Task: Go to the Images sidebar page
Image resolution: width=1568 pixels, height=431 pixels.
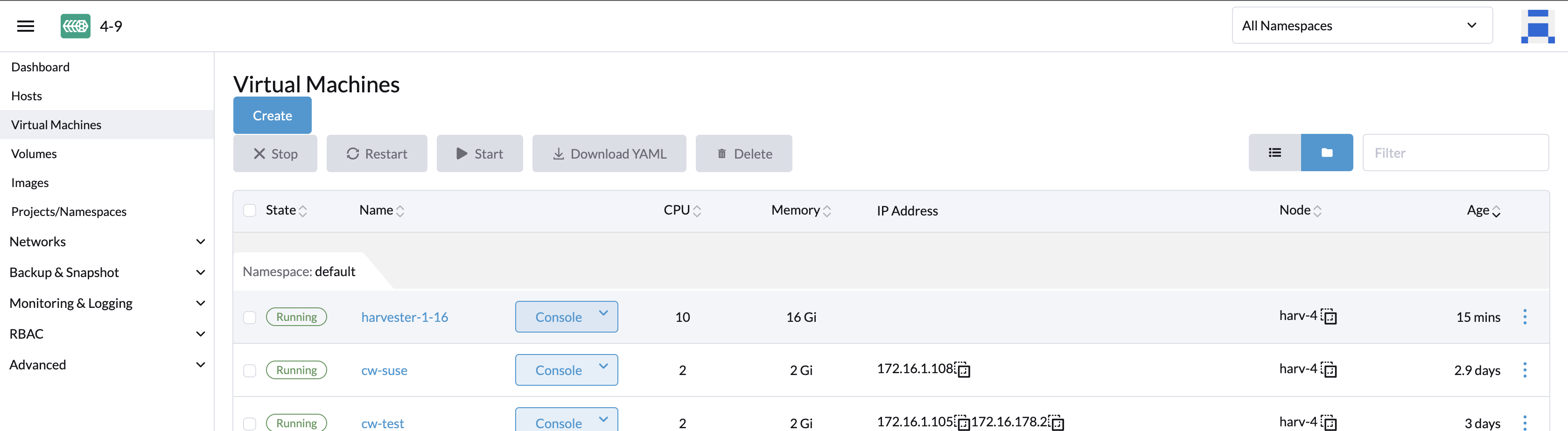Action: click(30, 182)
